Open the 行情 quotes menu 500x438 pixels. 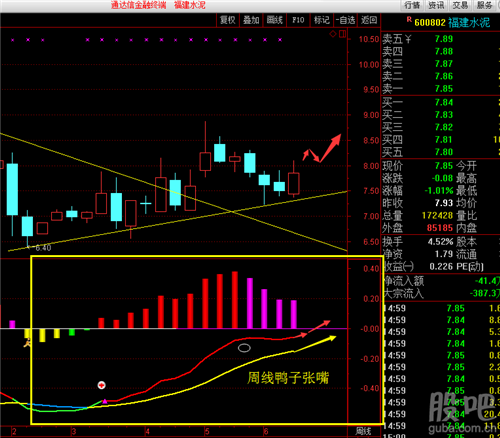pyautogui.click(x=412, y=5)
